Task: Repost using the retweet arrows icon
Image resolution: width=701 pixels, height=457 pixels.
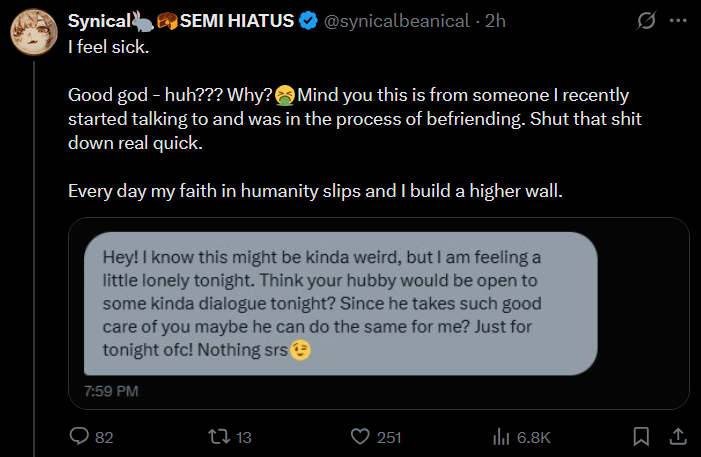Action: coord(218,436)
